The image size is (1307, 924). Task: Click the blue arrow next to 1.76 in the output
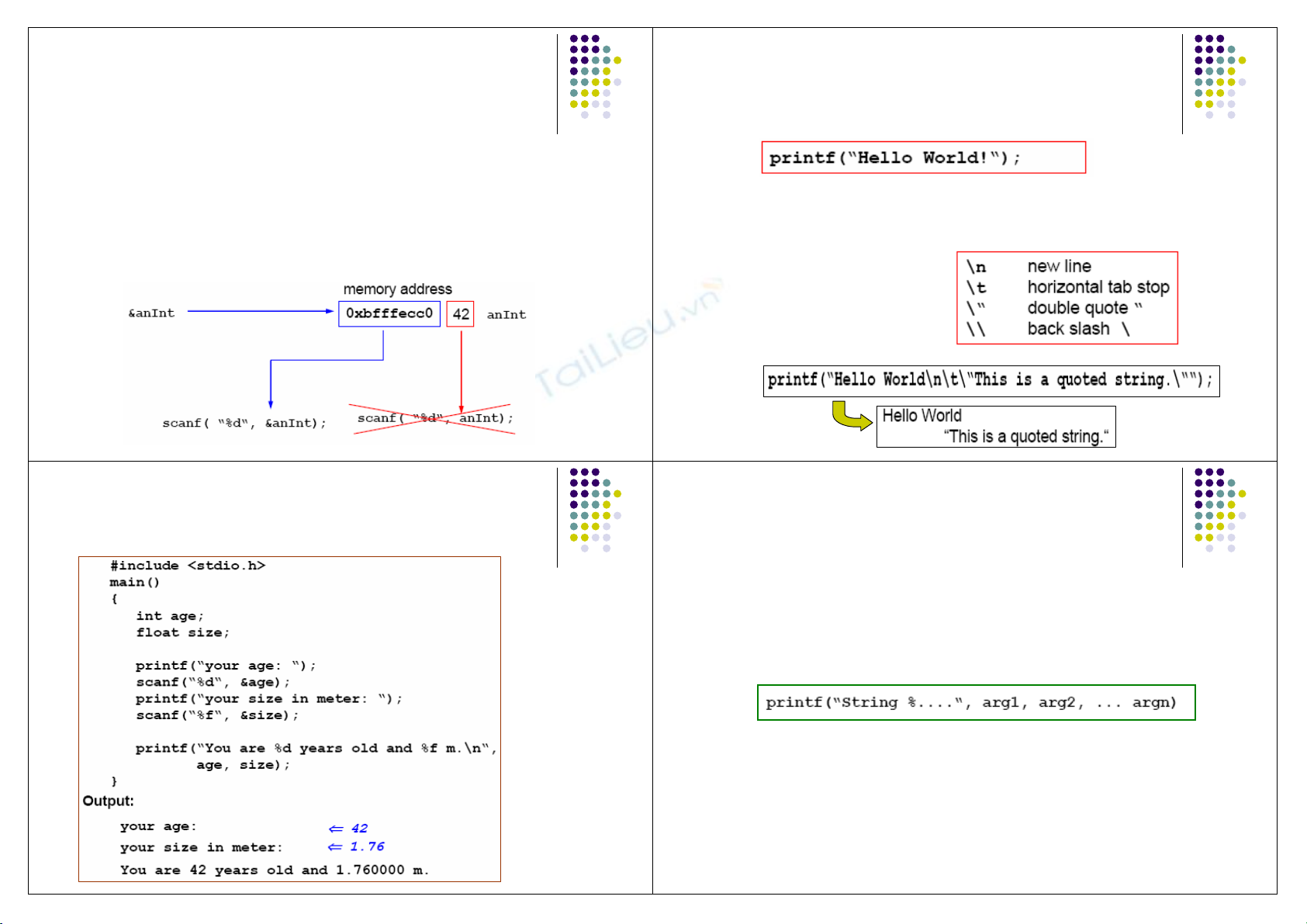pos(334,847)
